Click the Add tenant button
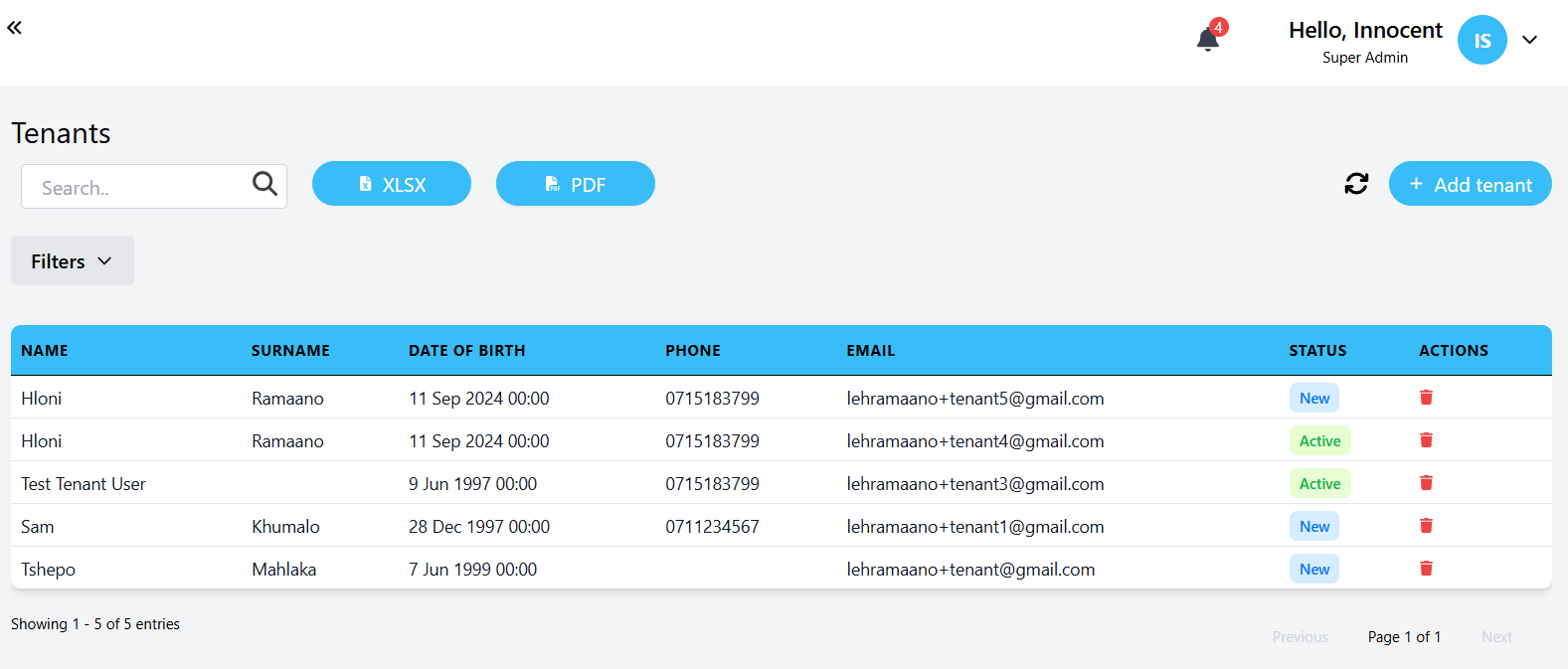Viewport: 1568px width, 669px height. pos(1470,184)
